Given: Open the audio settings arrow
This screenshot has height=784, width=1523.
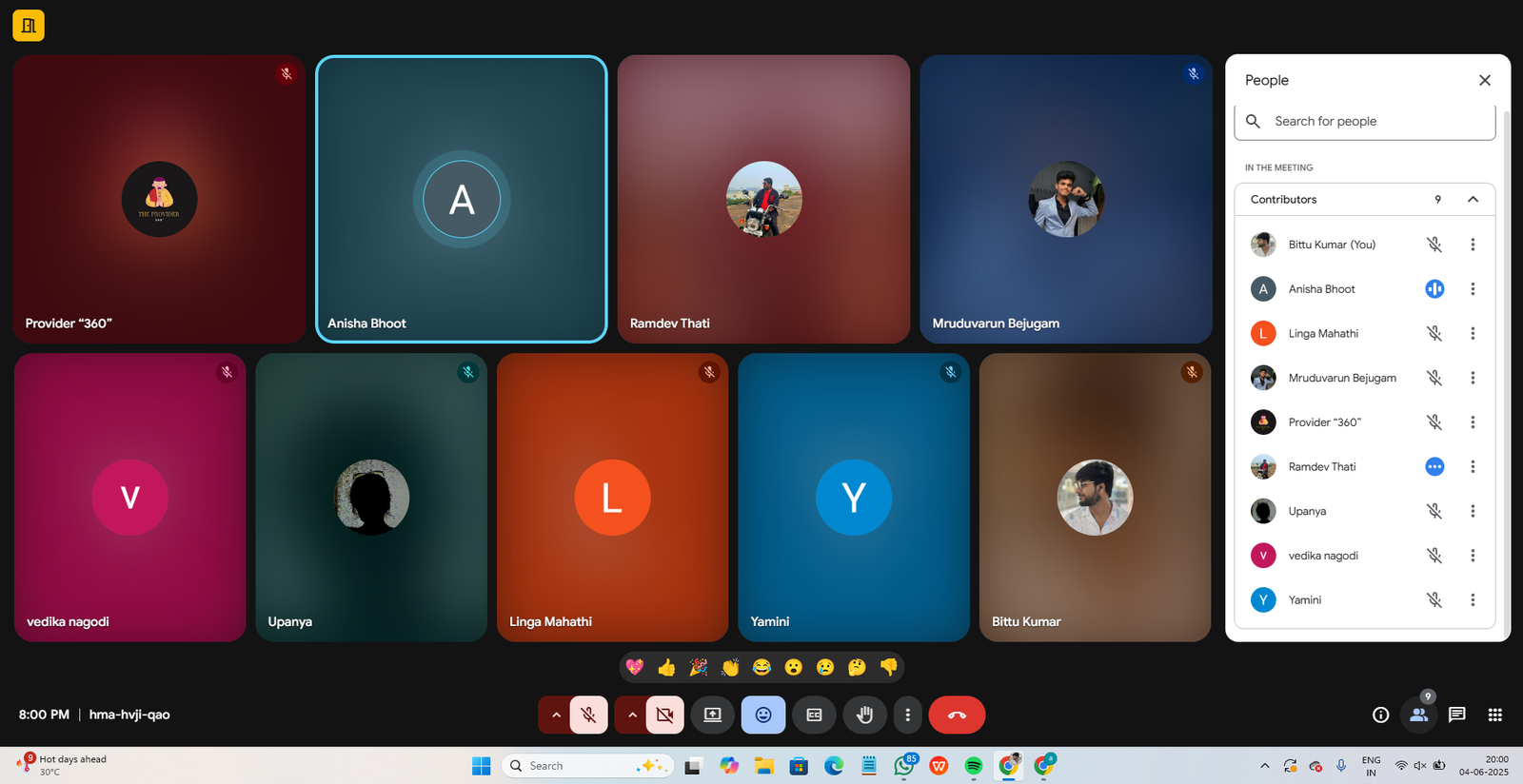Looking at the screenshot, I should [x=556, y=715].
